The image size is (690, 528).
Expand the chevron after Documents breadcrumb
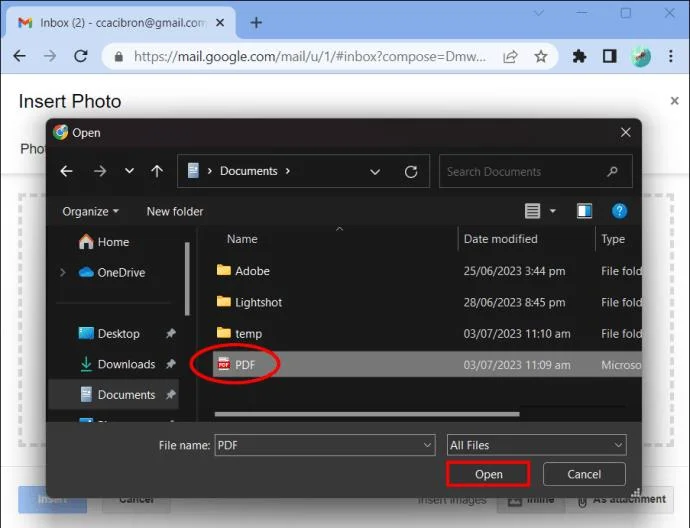(288, 171)
